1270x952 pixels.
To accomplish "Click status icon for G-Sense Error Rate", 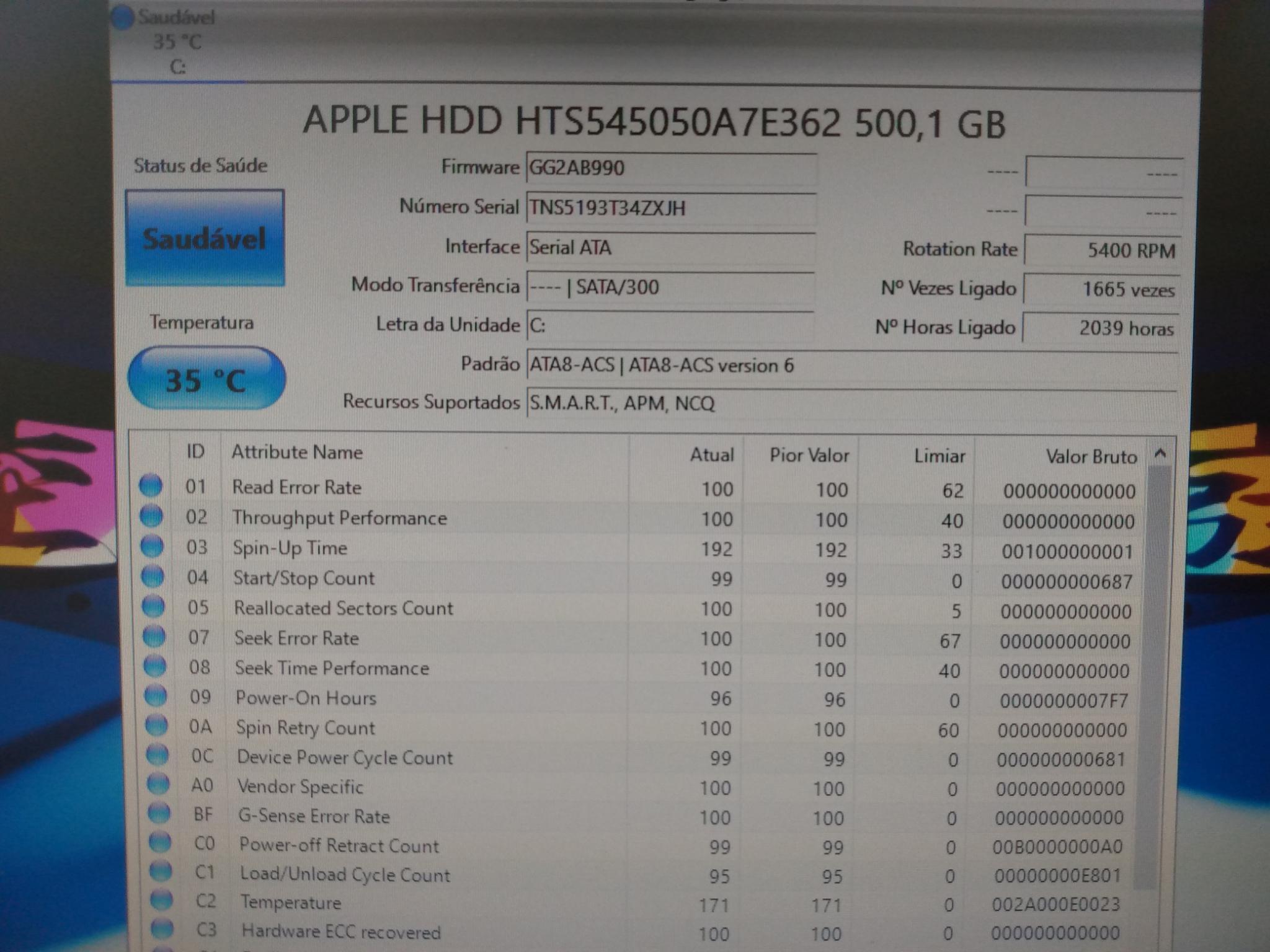I will (x=159, y=814).
